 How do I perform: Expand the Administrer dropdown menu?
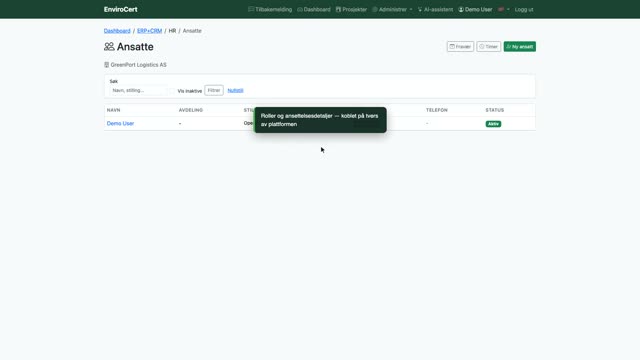392,9
